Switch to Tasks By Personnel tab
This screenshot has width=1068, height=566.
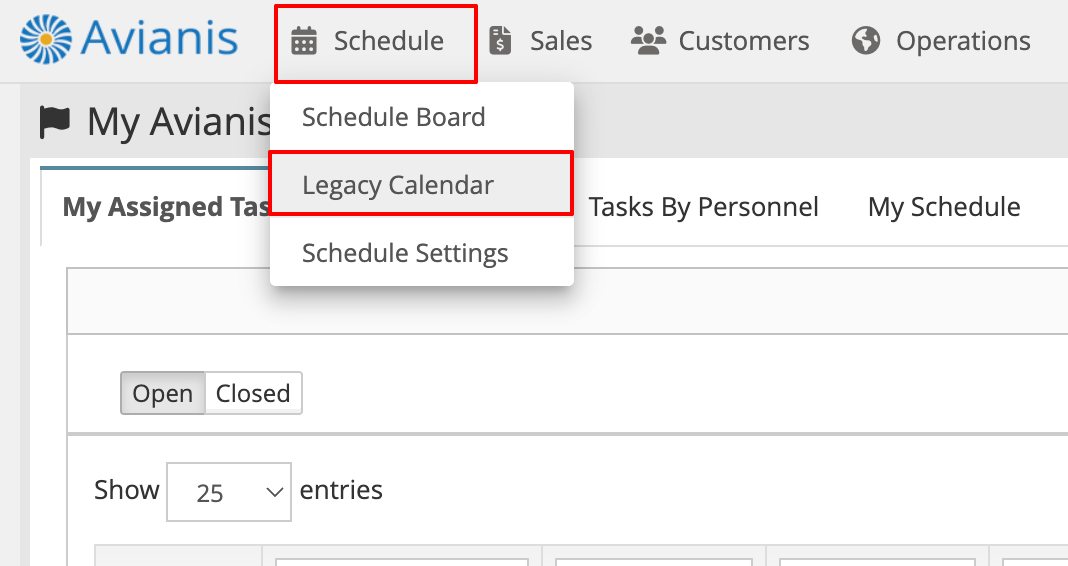(x=704, y=207)
